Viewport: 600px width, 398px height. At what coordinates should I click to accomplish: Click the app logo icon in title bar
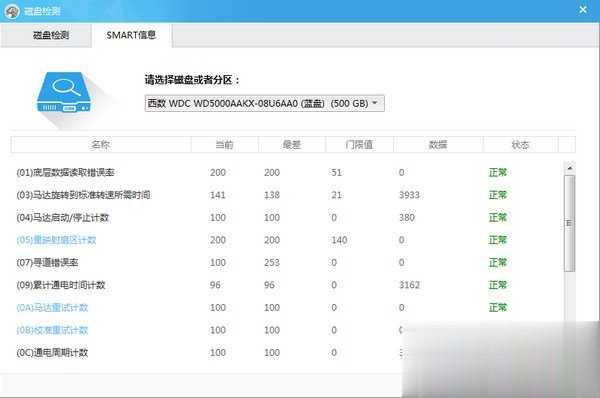[x=11, y=11]
